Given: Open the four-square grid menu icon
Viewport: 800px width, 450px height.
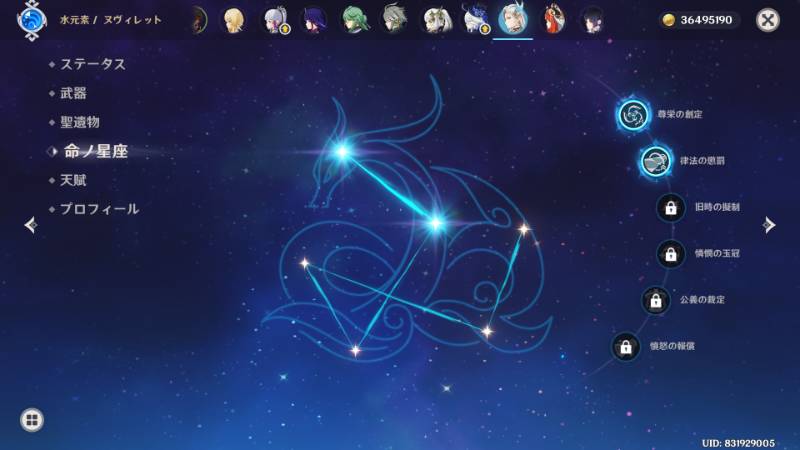Looking at the screenshot, I should [32, 420].
